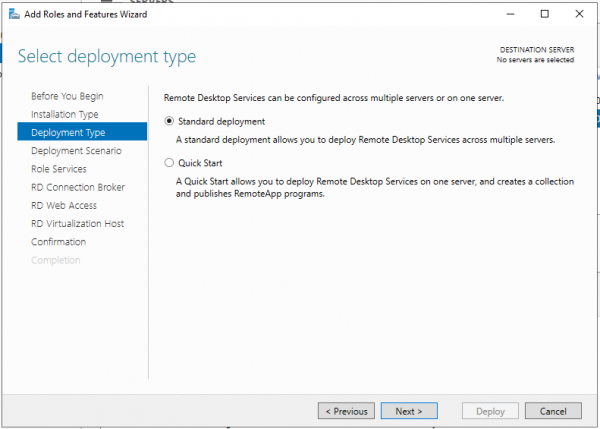Click the disabled Deploy button
The width and height of the screenshot is (600, 429).
[x=490, y=411]
